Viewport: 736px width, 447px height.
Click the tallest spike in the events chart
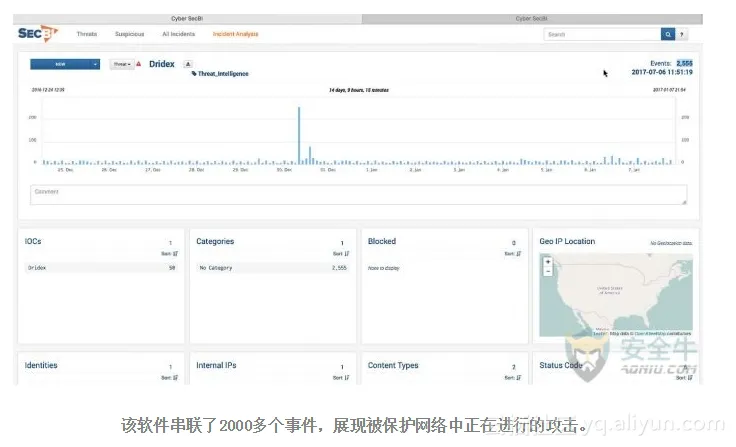299,135
